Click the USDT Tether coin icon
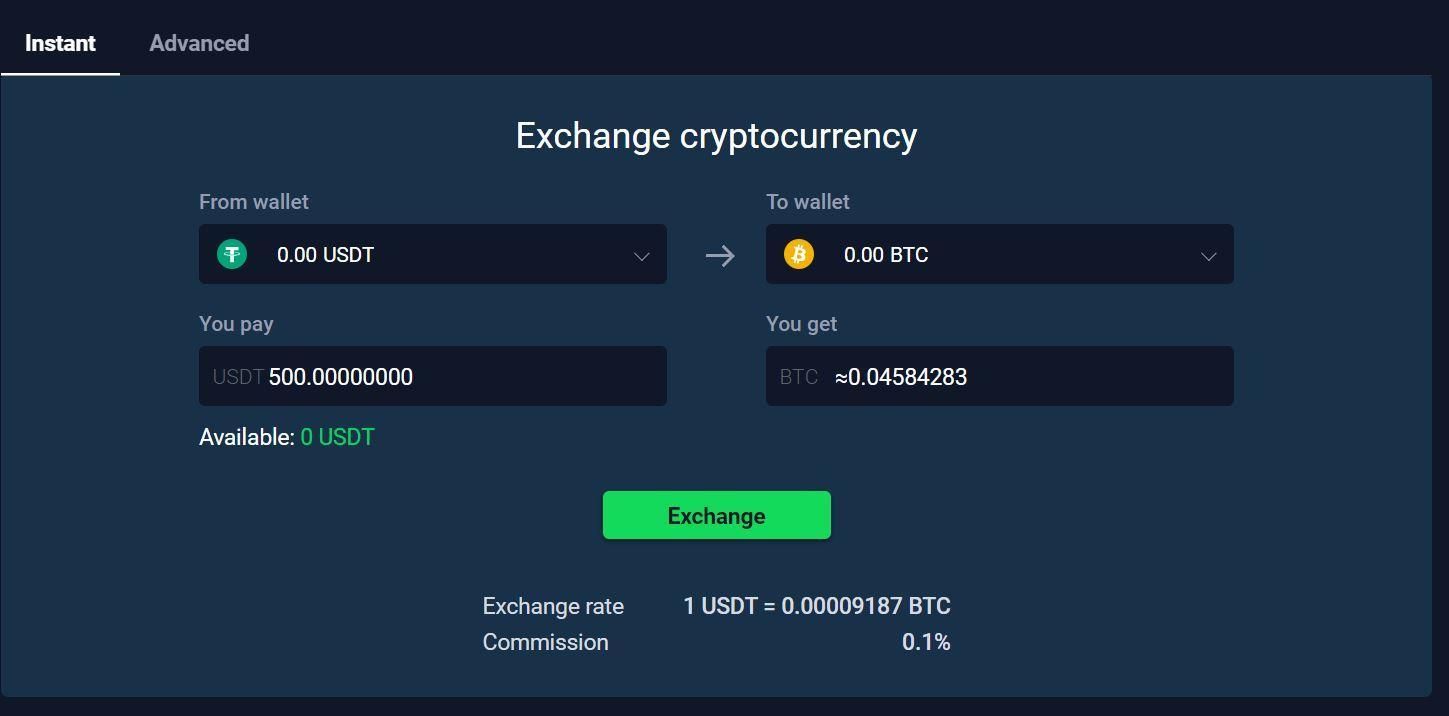Viewport: 1449px width, 716px height. click(x=232, y=254)
